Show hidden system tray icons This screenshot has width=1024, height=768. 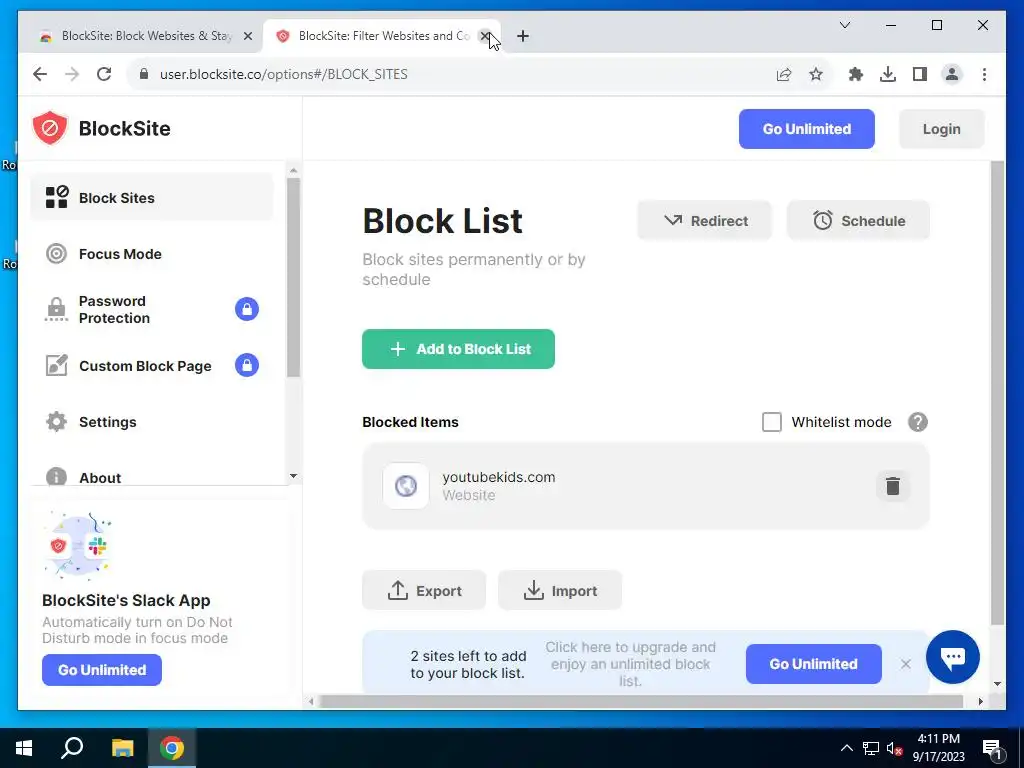click(846, 748)
